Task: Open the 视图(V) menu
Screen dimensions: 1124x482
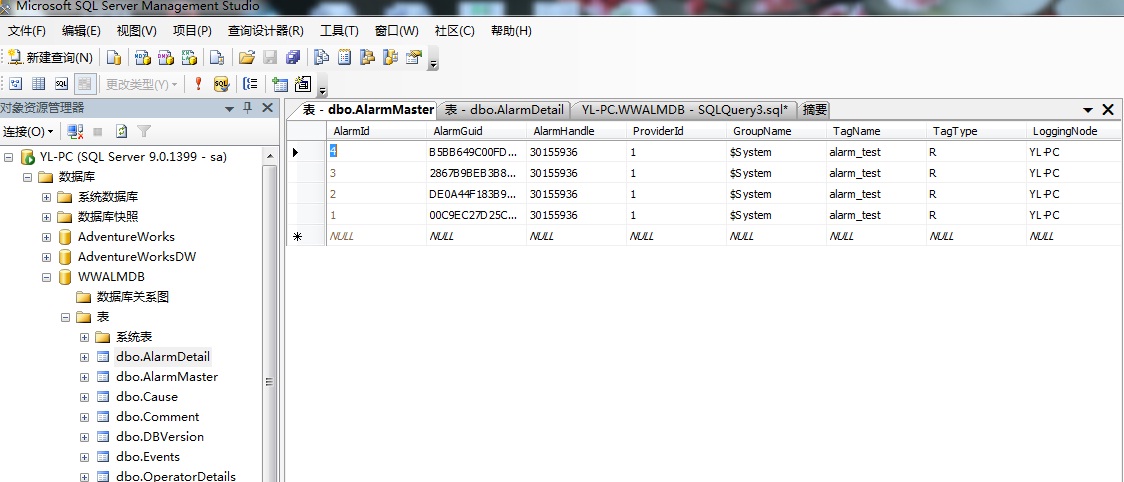Action: click(x=137, y=31)
